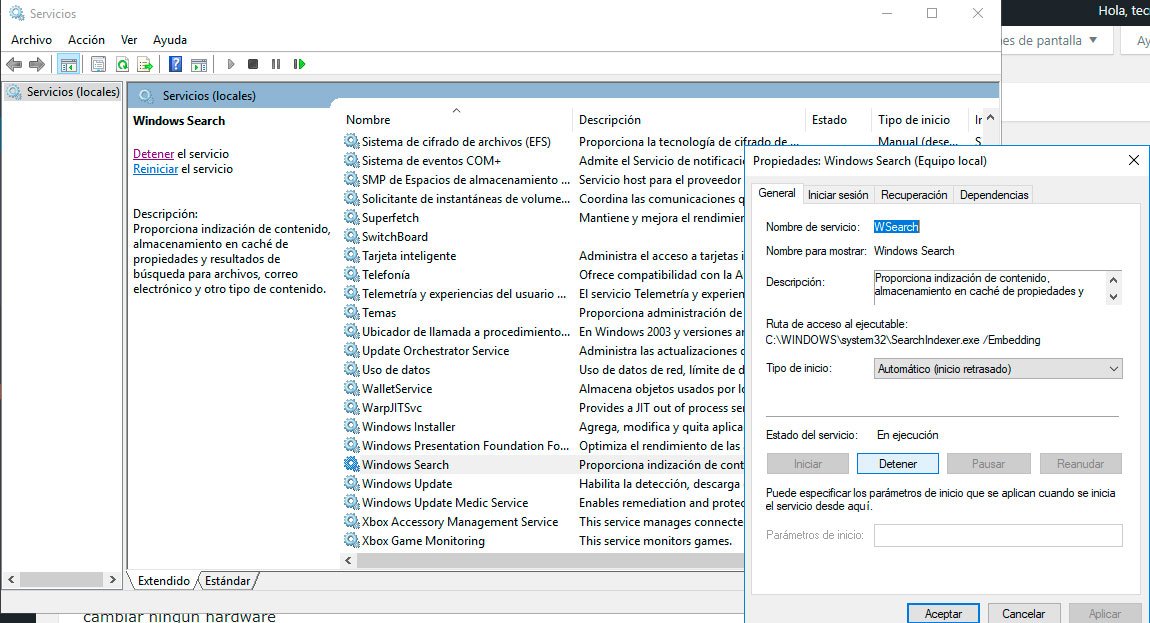The image size is (1150, 623).
Task: Open the Acción menu
Action: 87,40
